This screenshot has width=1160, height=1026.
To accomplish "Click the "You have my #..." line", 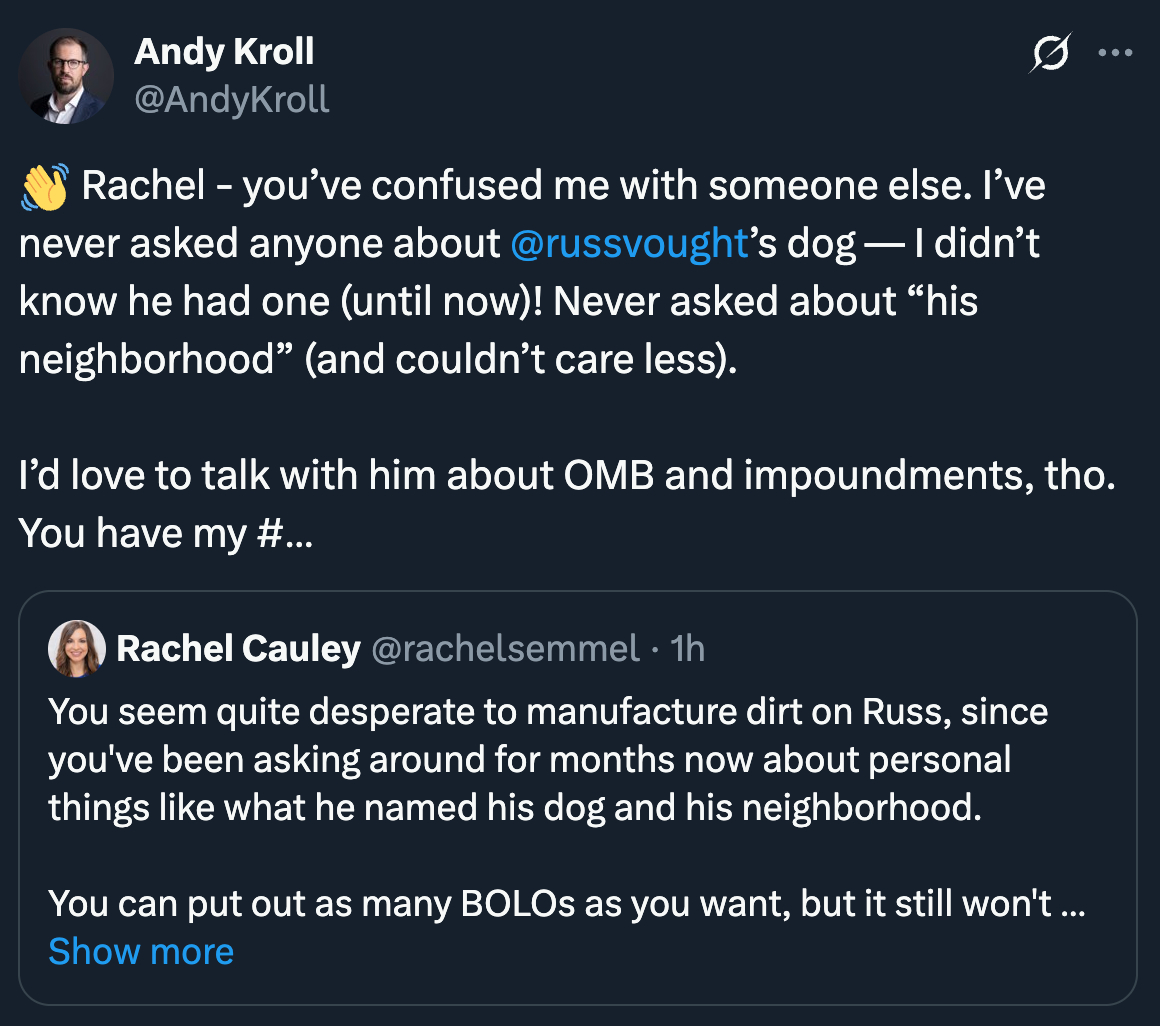I will coord(165,534).
